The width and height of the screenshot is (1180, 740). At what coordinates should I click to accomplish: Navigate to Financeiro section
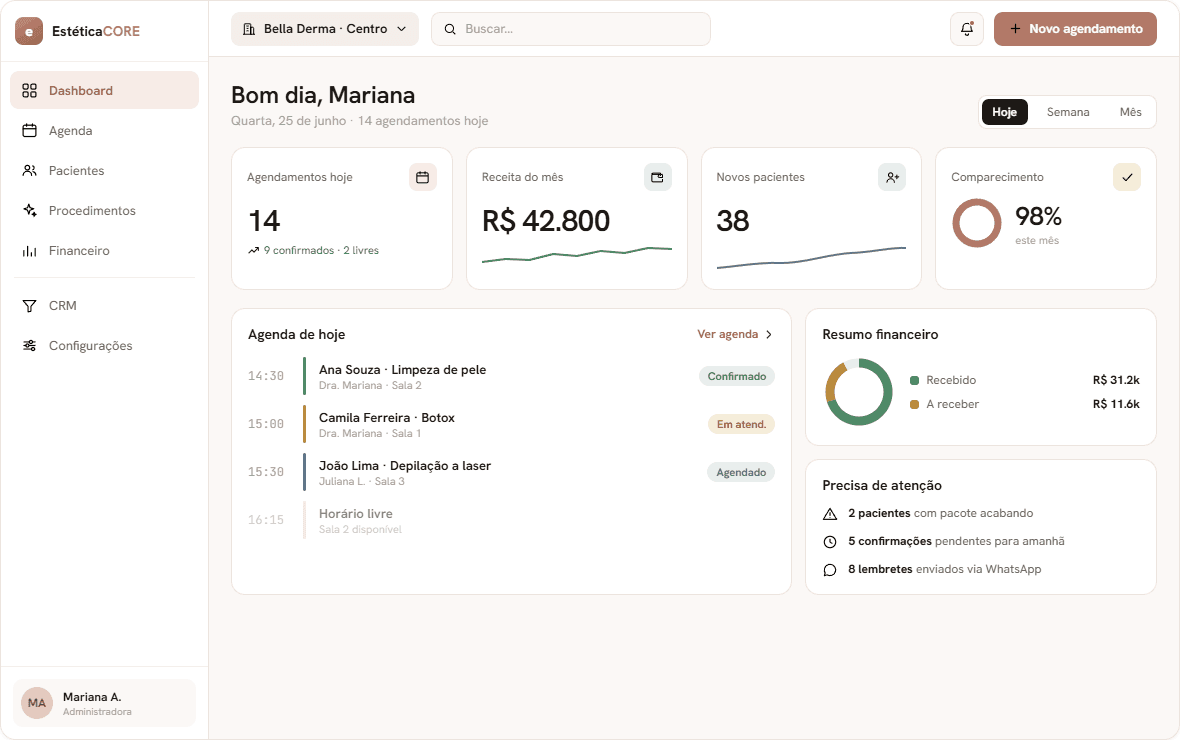click(x=105, y=251)
